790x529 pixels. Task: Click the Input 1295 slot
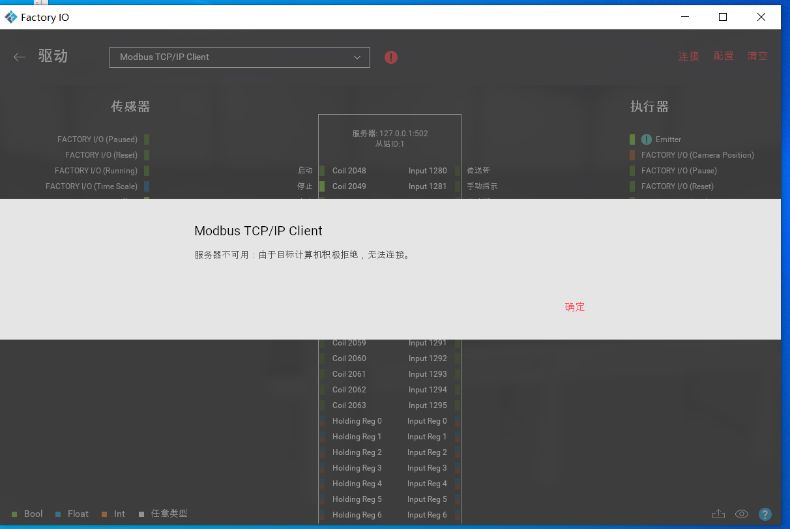coord(427,405)
